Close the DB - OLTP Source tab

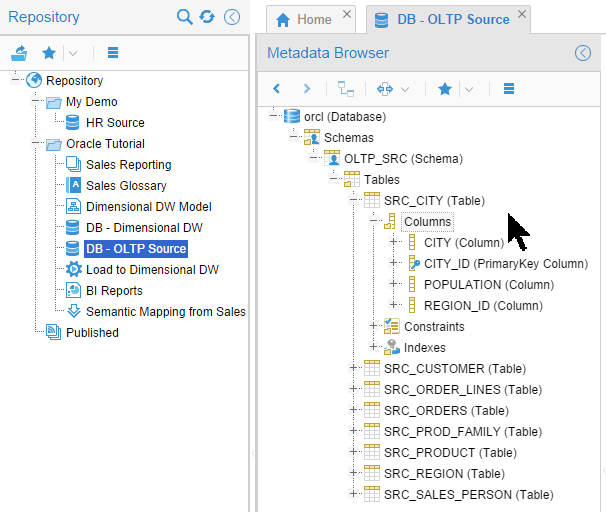[522, 14]
